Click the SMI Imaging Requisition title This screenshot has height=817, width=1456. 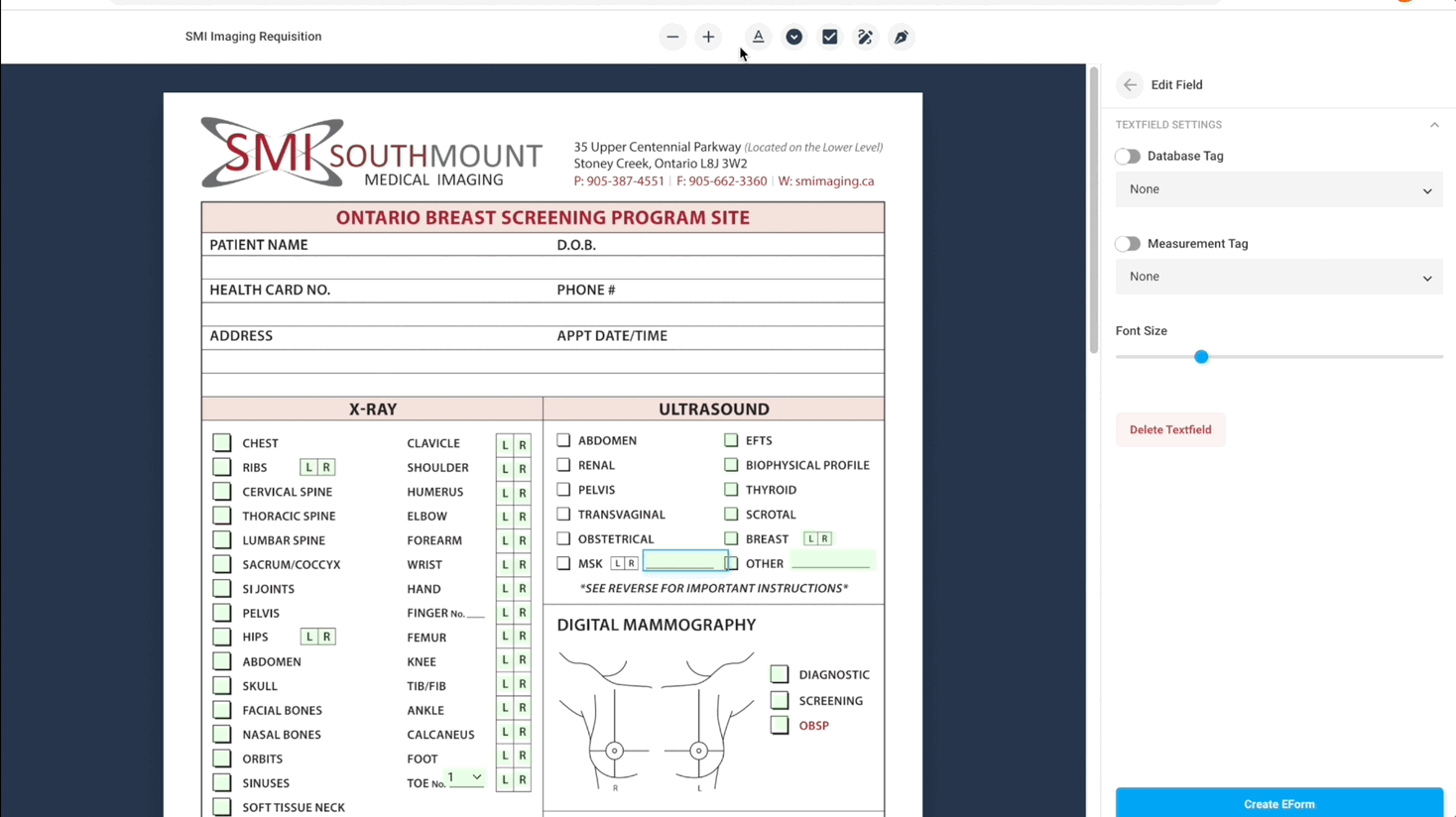pyautogui.click(x=253, y=37)
